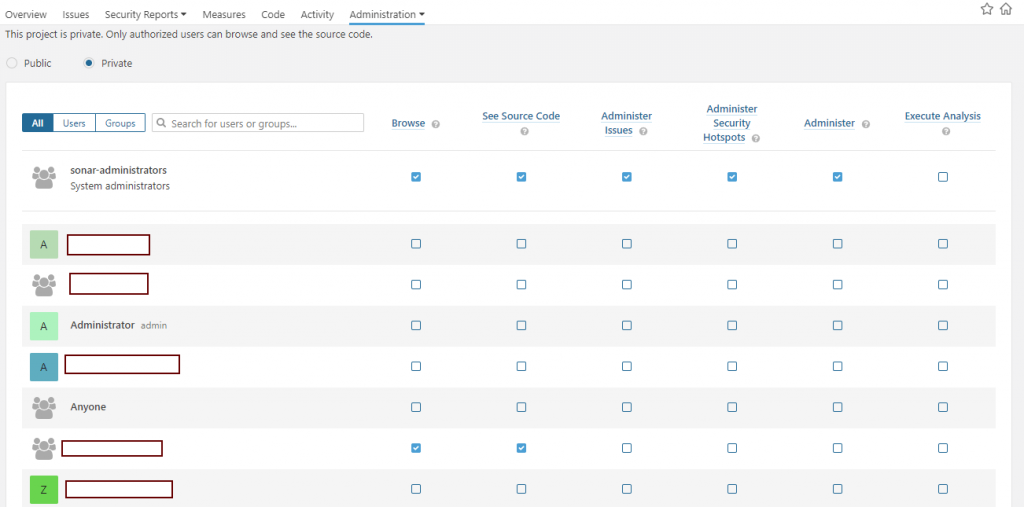Open help icon beside Administer Security Hotspots
Screen dimensions: 1024x507
pyautogui.click(x=756, y=139)
